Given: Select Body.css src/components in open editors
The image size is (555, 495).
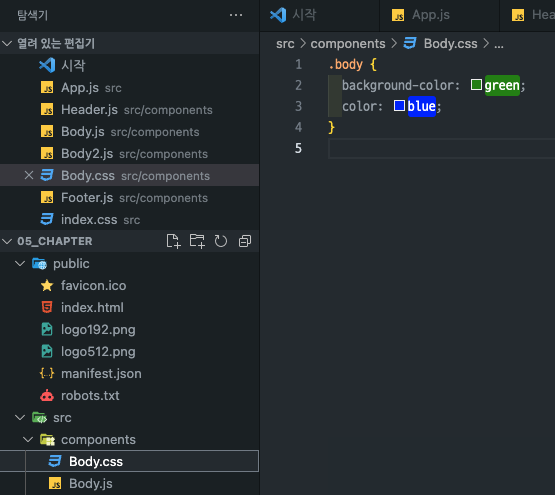Looking at the screenshot, I should pyautogui.click(x=130, y=176).
